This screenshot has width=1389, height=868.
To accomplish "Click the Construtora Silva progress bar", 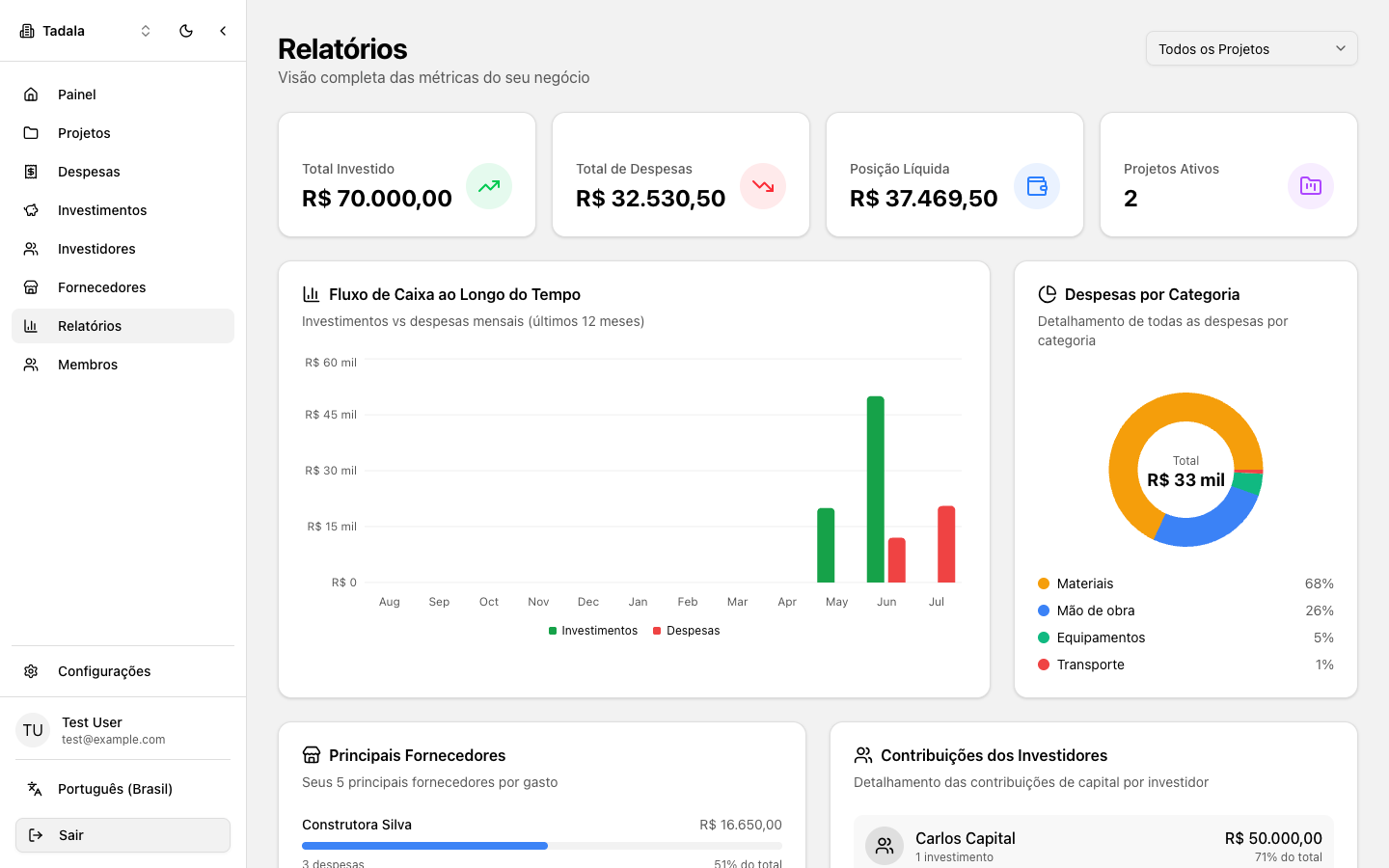I will 542,846.
